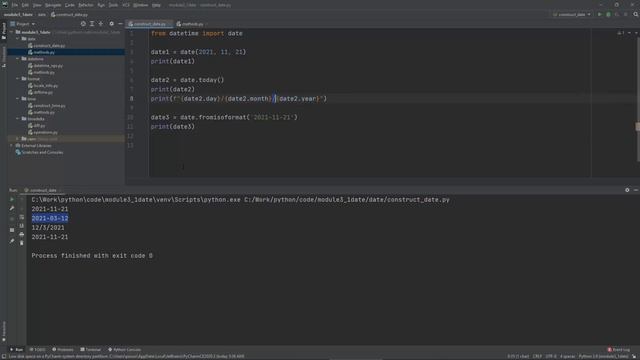Open the Refactor menu

point(86,5)
